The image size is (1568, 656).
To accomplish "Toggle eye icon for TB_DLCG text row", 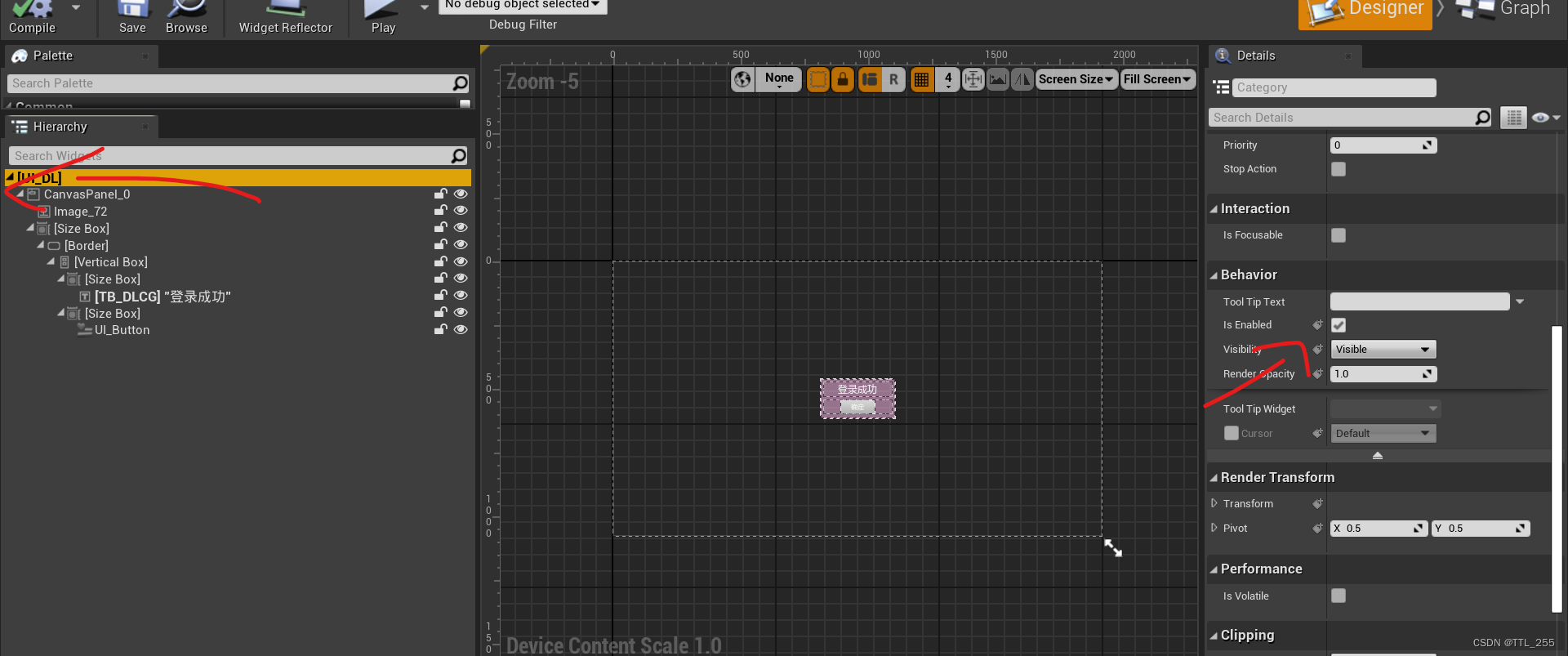I will pos(461,296).
